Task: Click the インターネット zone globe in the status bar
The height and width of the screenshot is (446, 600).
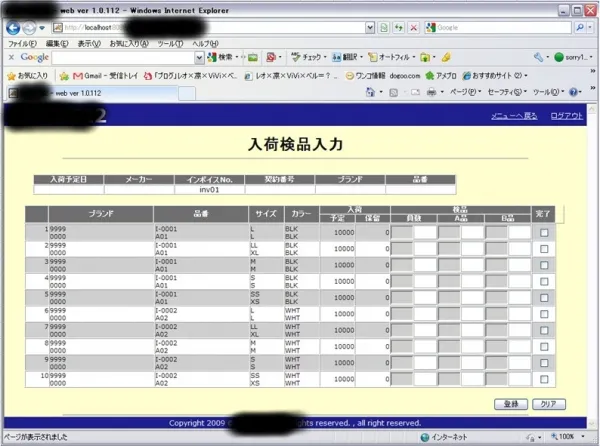Action: pos(424,437)
